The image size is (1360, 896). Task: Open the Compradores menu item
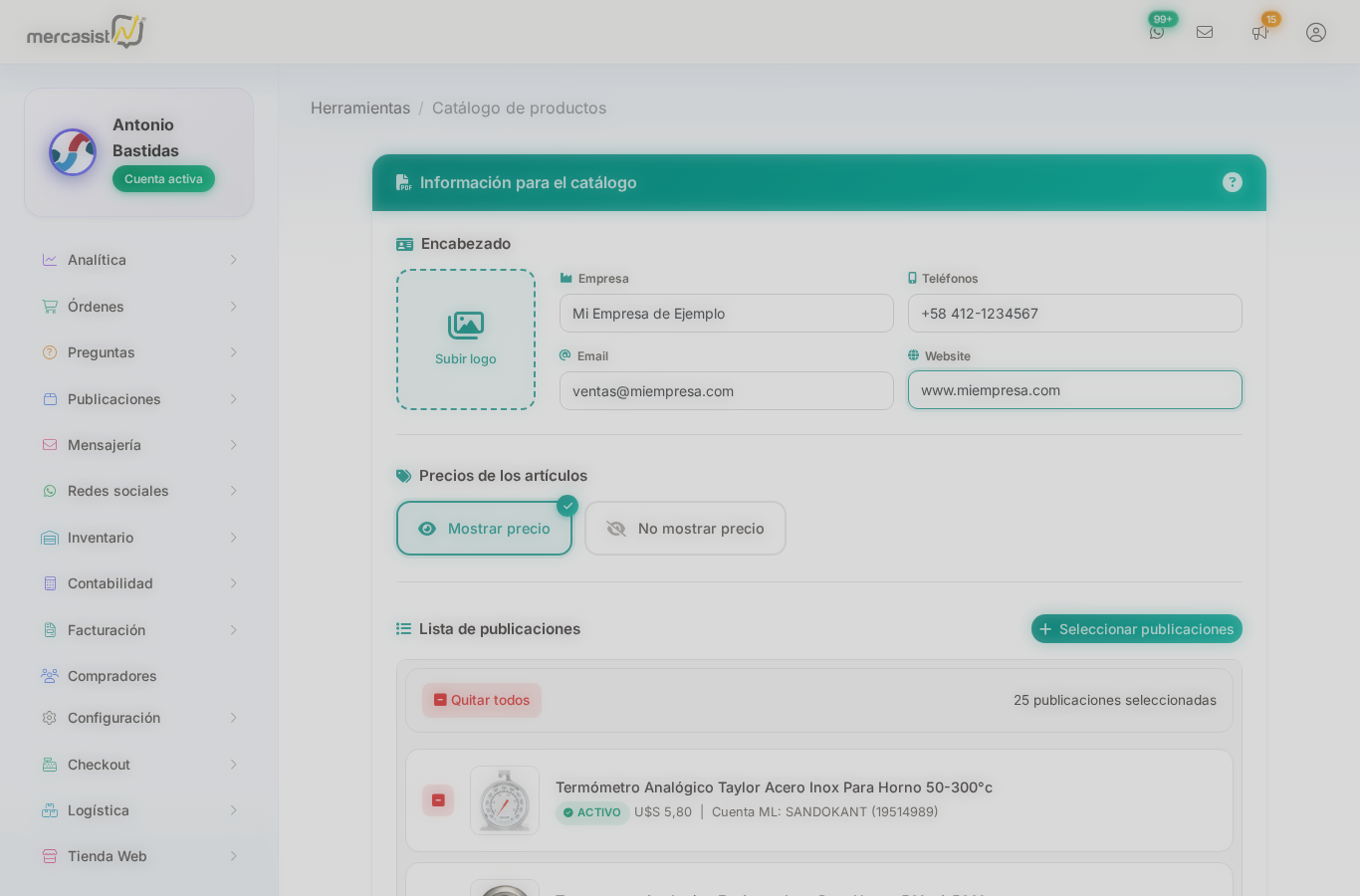pos(112,676)
